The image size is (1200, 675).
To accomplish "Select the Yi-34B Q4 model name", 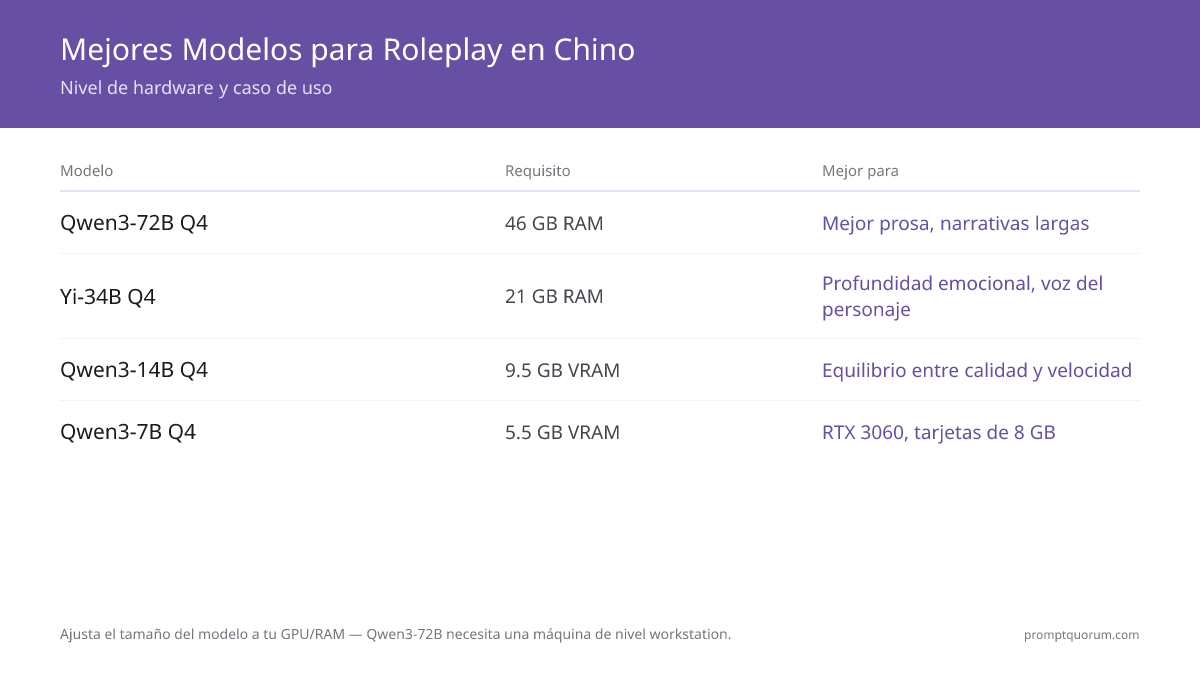I will (x=108, y=297).
